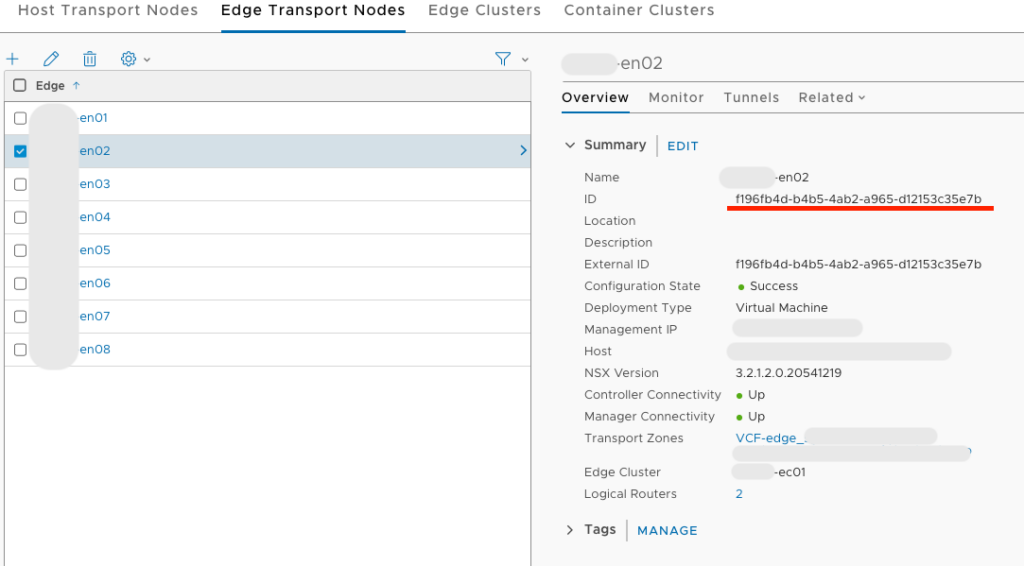This screenshot has width=1024, height=566.
Task: Click the pencil edit icon in toolbar
Action: 52,59
